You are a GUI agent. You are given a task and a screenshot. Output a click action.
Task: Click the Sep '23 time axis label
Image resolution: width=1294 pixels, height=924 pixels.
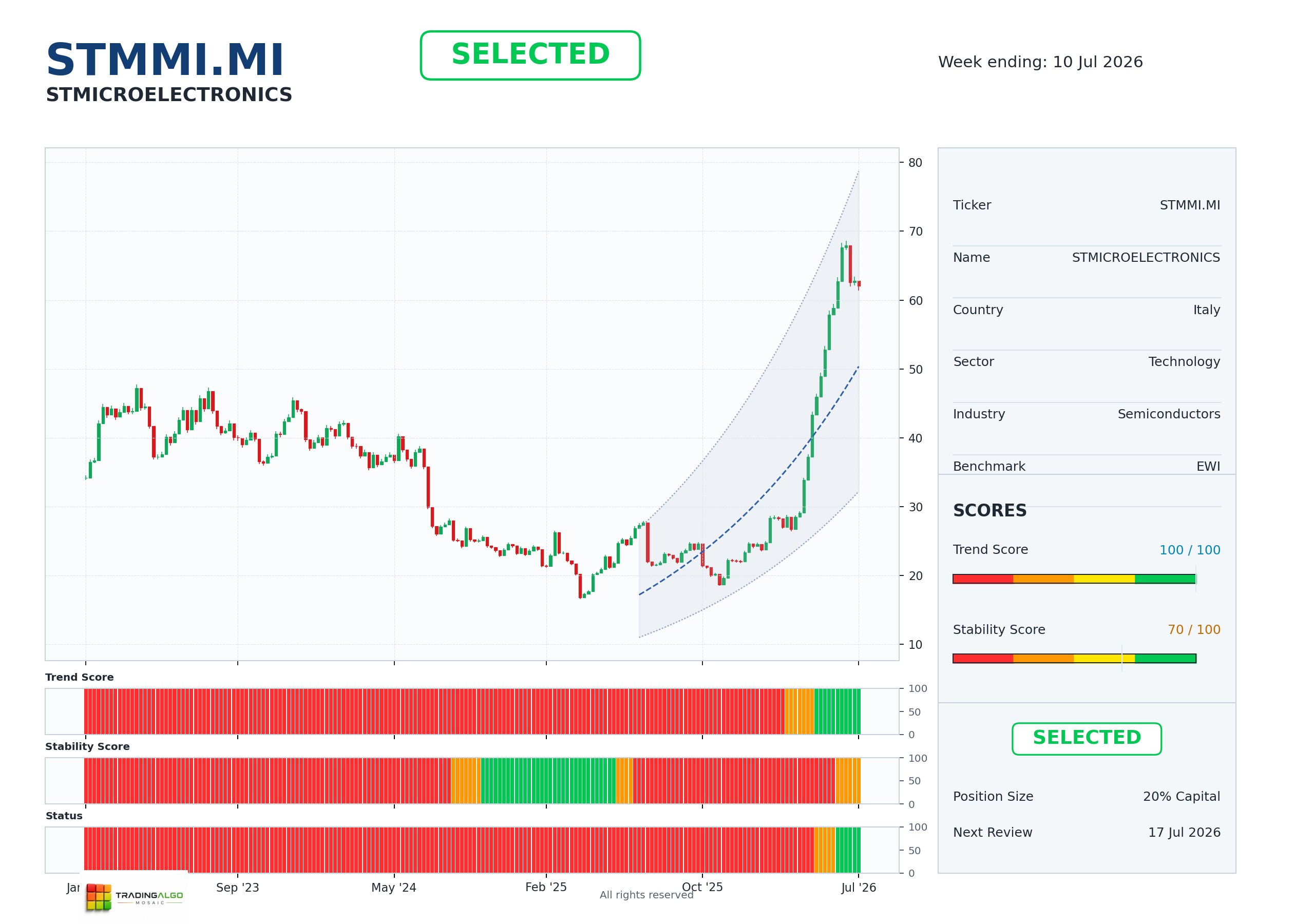point(237,888)
